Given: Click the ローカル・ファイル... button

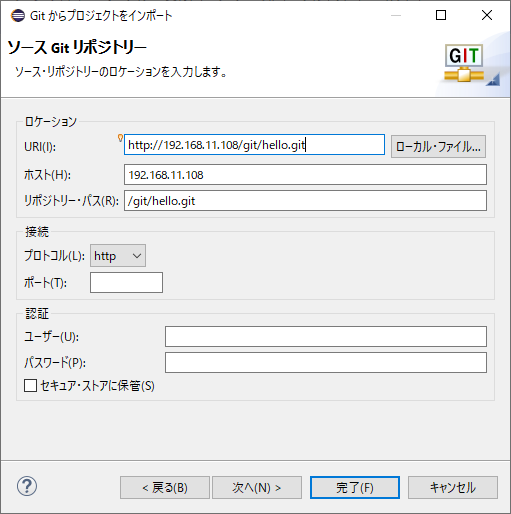Looking at the screenshot, I should (x=438, y=146).
